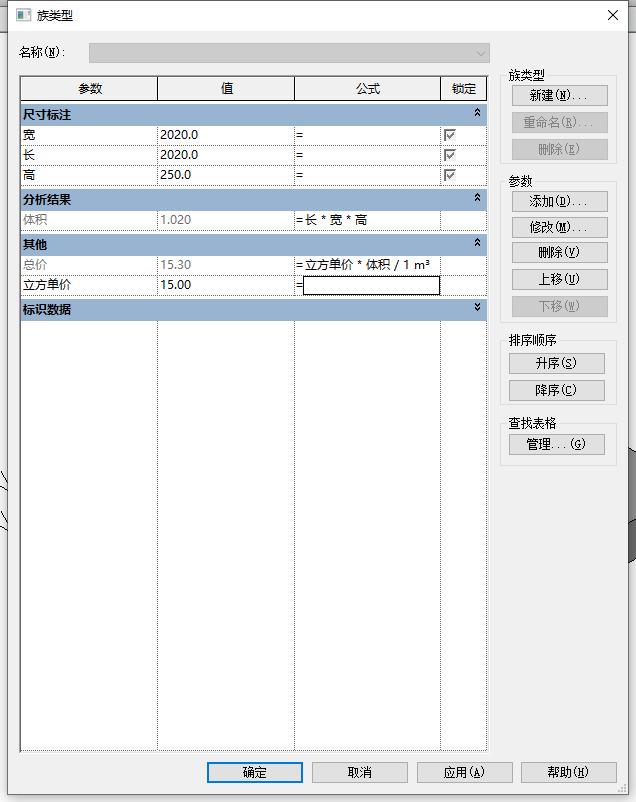Click the 删除(E) family type button
636x802 pixels.
pos(560,149)
